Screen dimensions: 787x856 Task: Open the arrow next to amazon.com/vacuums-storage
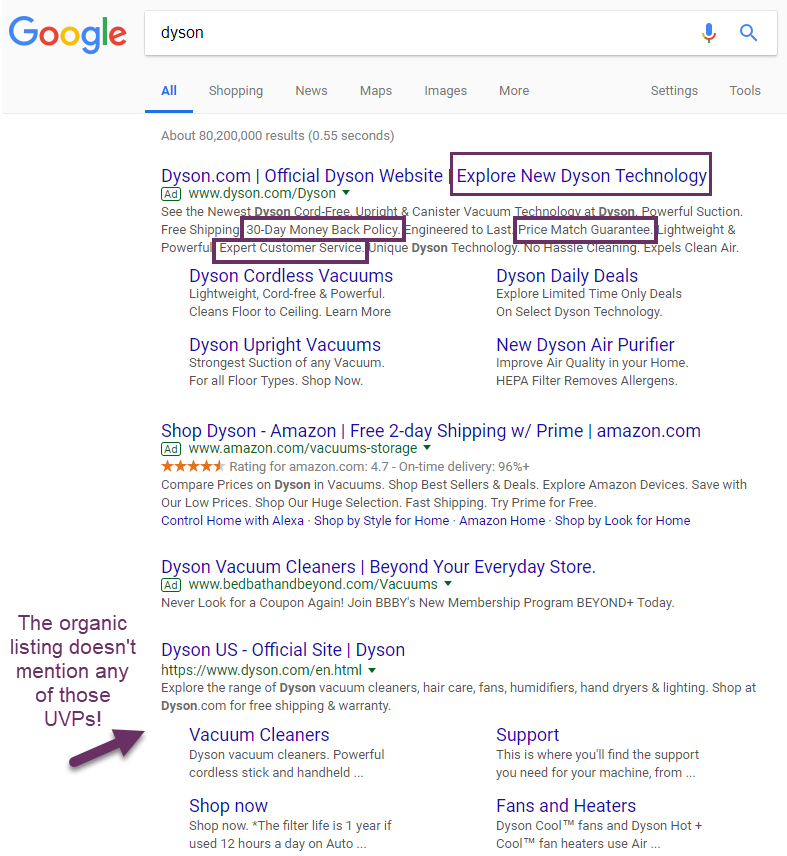coord(427,449)
